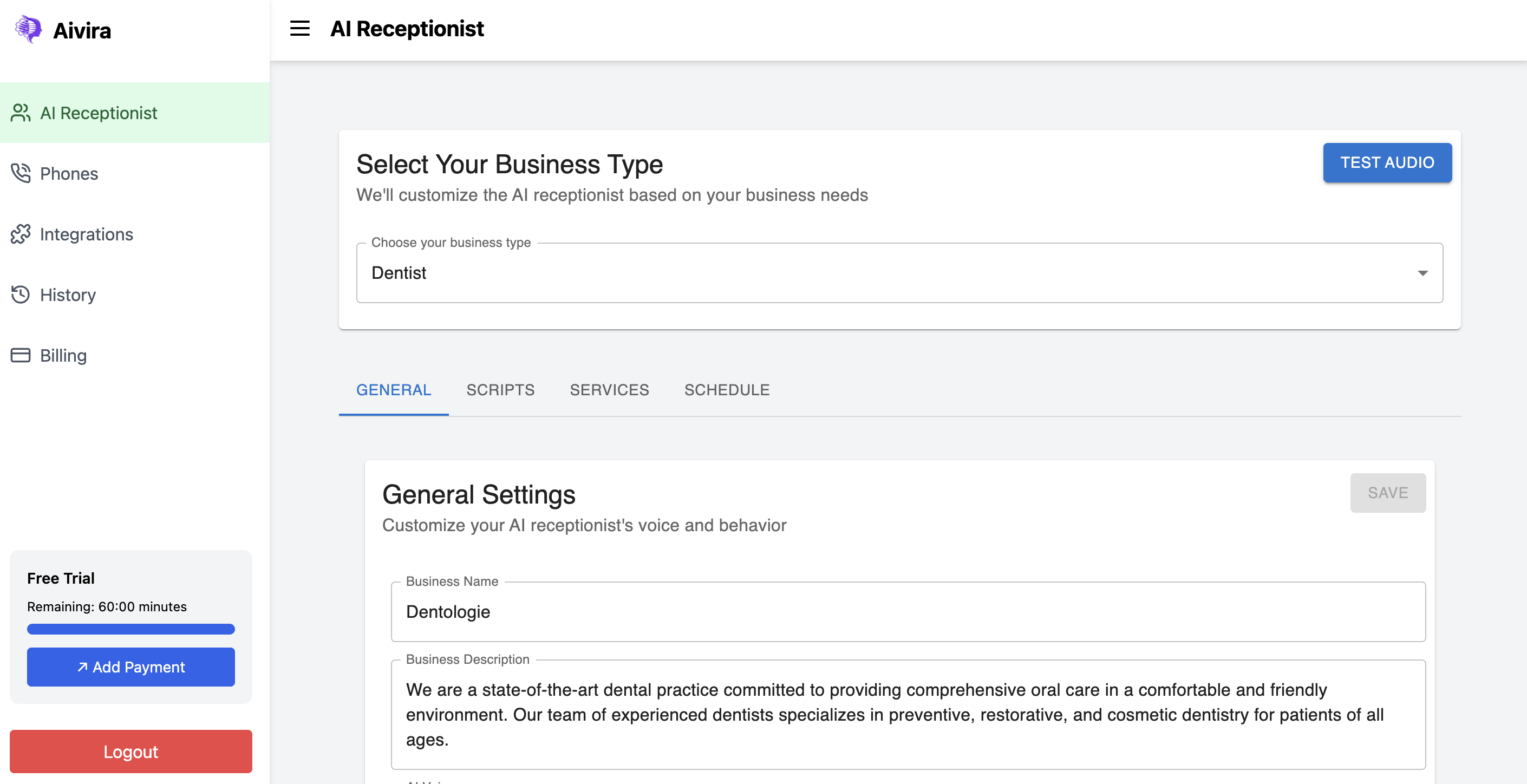The image size is (1527, 784).
Task: Click the red Logout button
Action: (x=130, y=751)
